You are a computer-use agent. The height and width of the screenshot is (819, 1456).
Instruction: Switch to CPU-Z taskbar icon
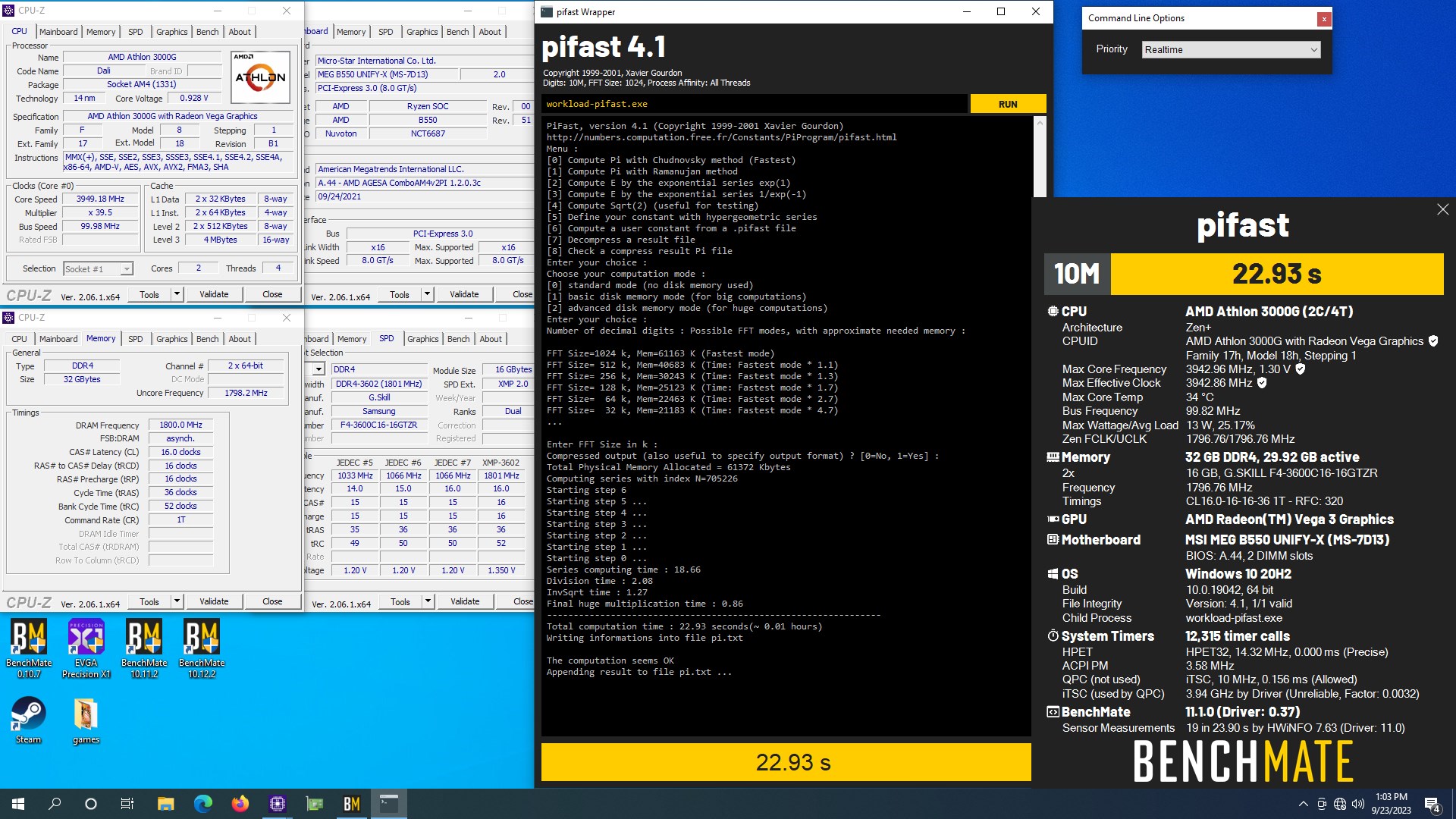277,804
